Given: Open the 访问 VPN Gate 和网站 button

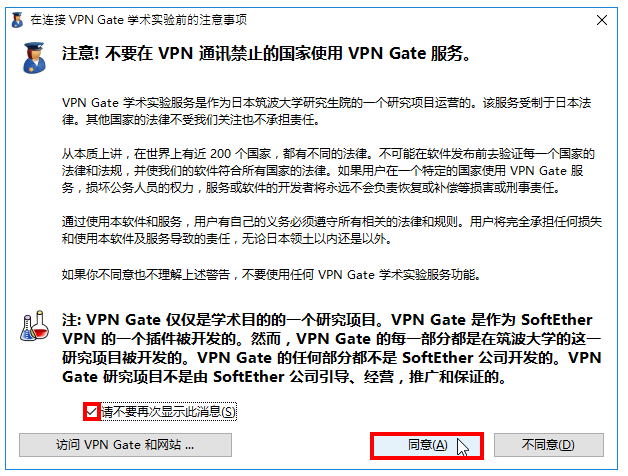Looking at the screenshot, I should (125, 445).
